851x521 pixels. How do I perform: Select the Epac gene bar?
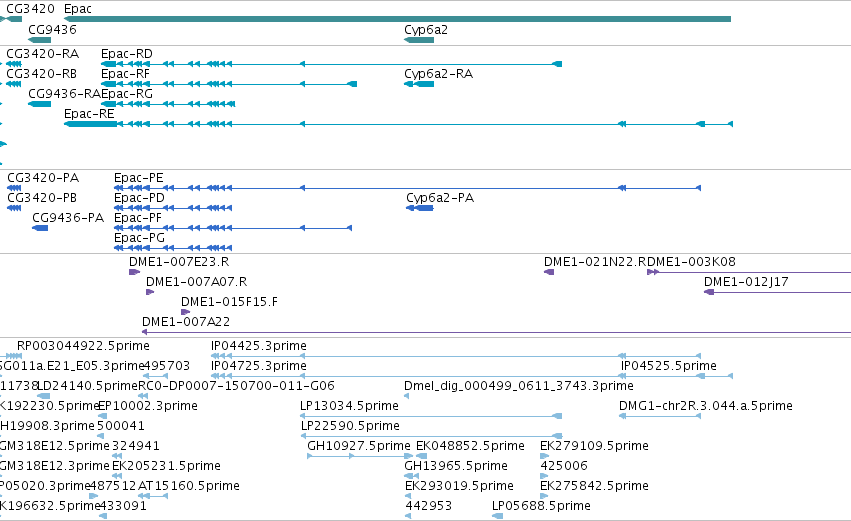(397, 19)
